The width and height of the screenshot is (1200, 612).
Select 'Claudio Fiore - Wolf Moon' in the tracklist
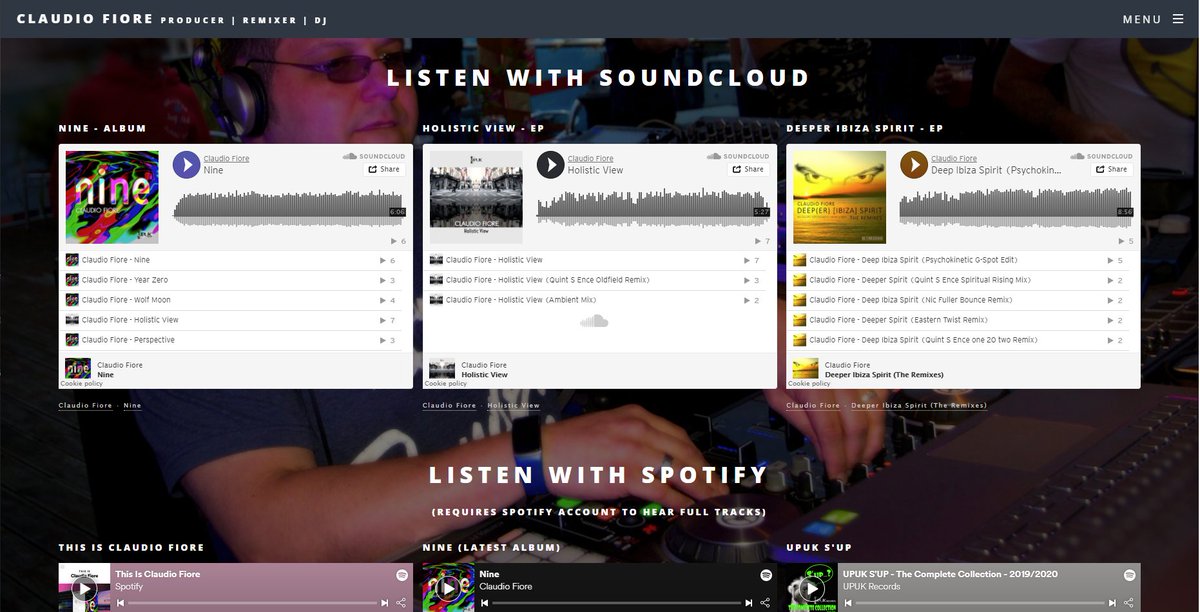tap(130, 300)
